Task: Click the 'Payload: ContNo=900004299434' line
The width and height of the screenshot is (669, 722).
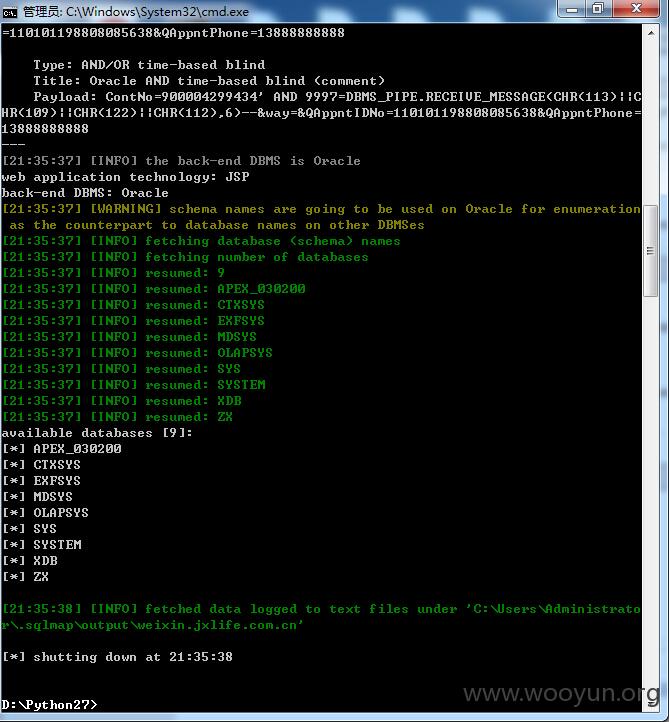Action: (321, 113)
